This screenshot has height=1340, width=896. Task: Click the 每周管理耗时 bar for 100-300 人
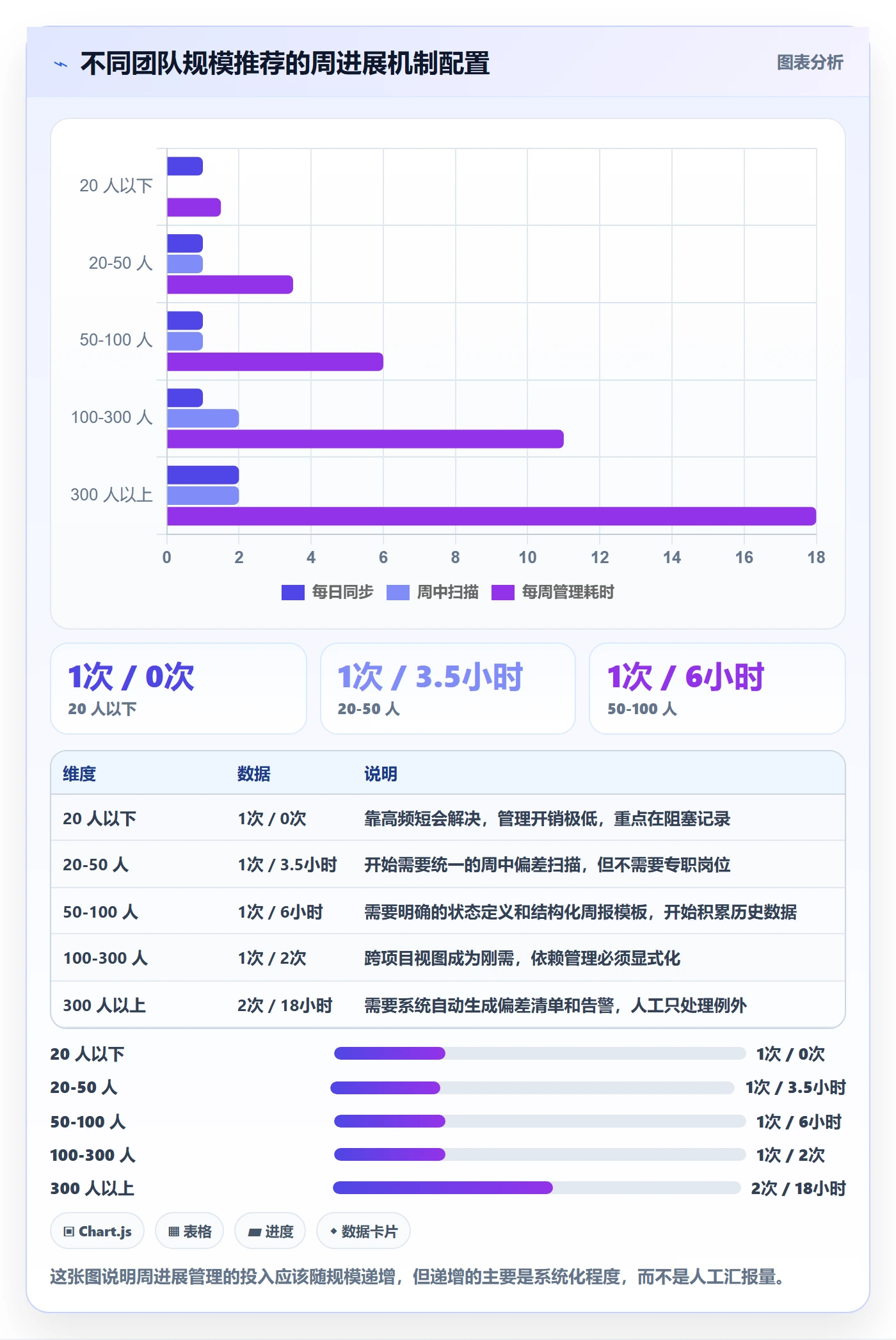[365, 439]
